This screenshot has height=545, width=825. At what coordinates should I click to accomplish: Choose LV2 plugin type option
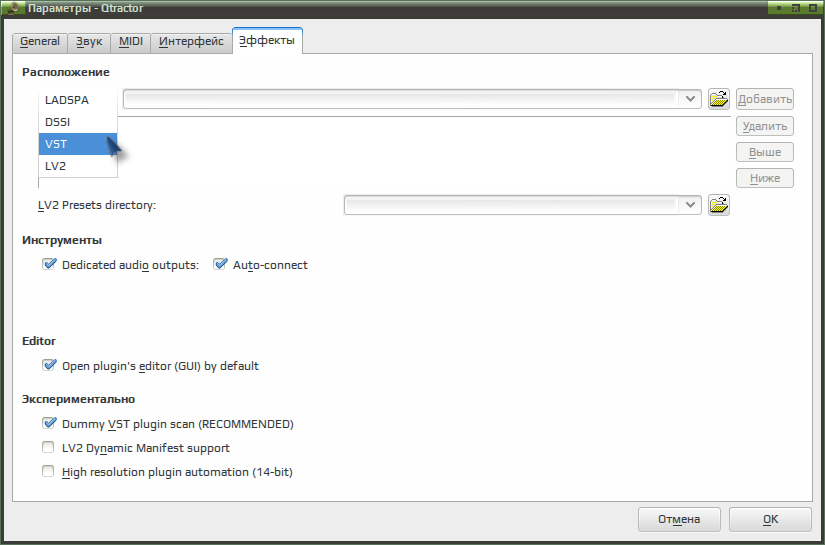78,166
